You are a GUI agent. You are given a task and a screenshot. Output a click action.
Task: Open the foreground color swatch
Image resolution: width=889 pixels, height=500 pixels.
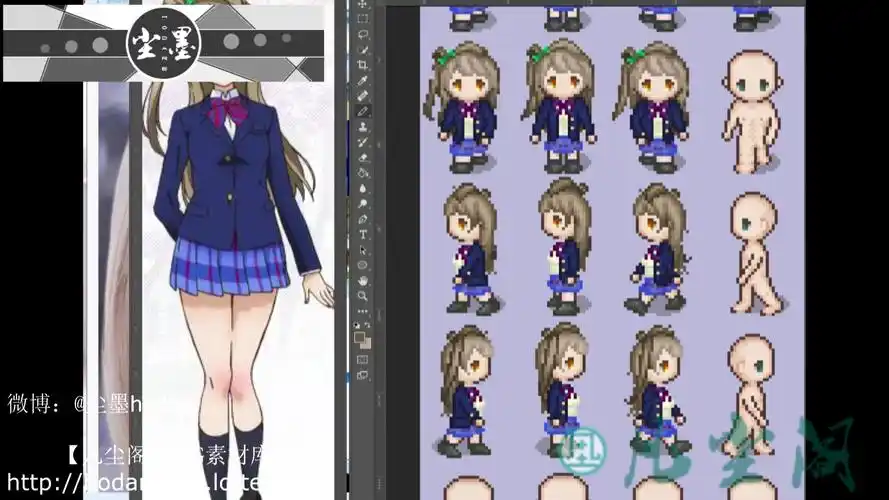tap(359, 337)
